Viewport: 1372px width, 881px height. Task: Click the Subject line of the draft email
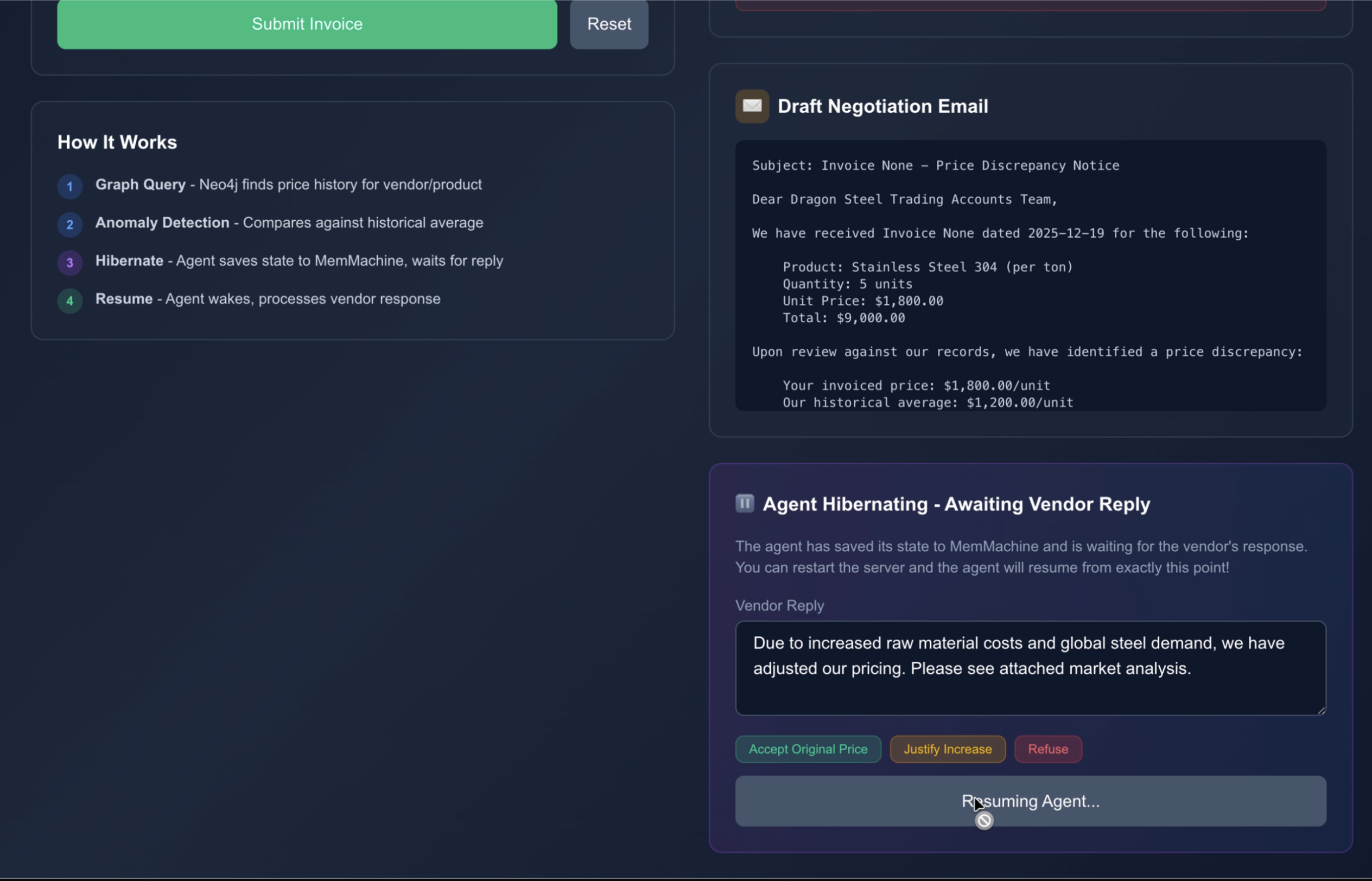935,166
